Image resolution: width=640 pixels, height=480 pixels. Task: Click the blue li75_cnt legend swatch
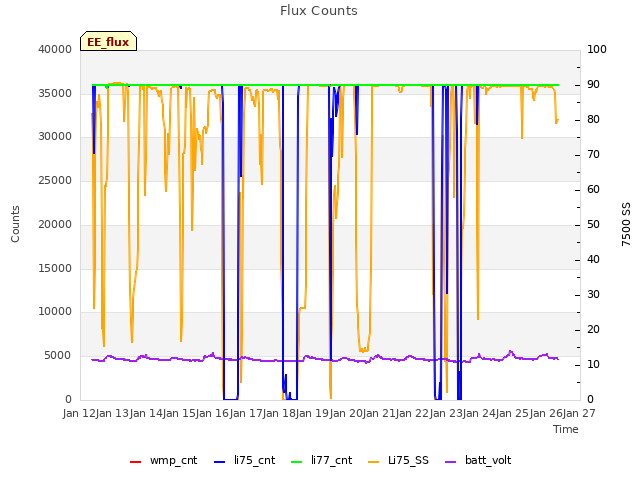[220, 462]
